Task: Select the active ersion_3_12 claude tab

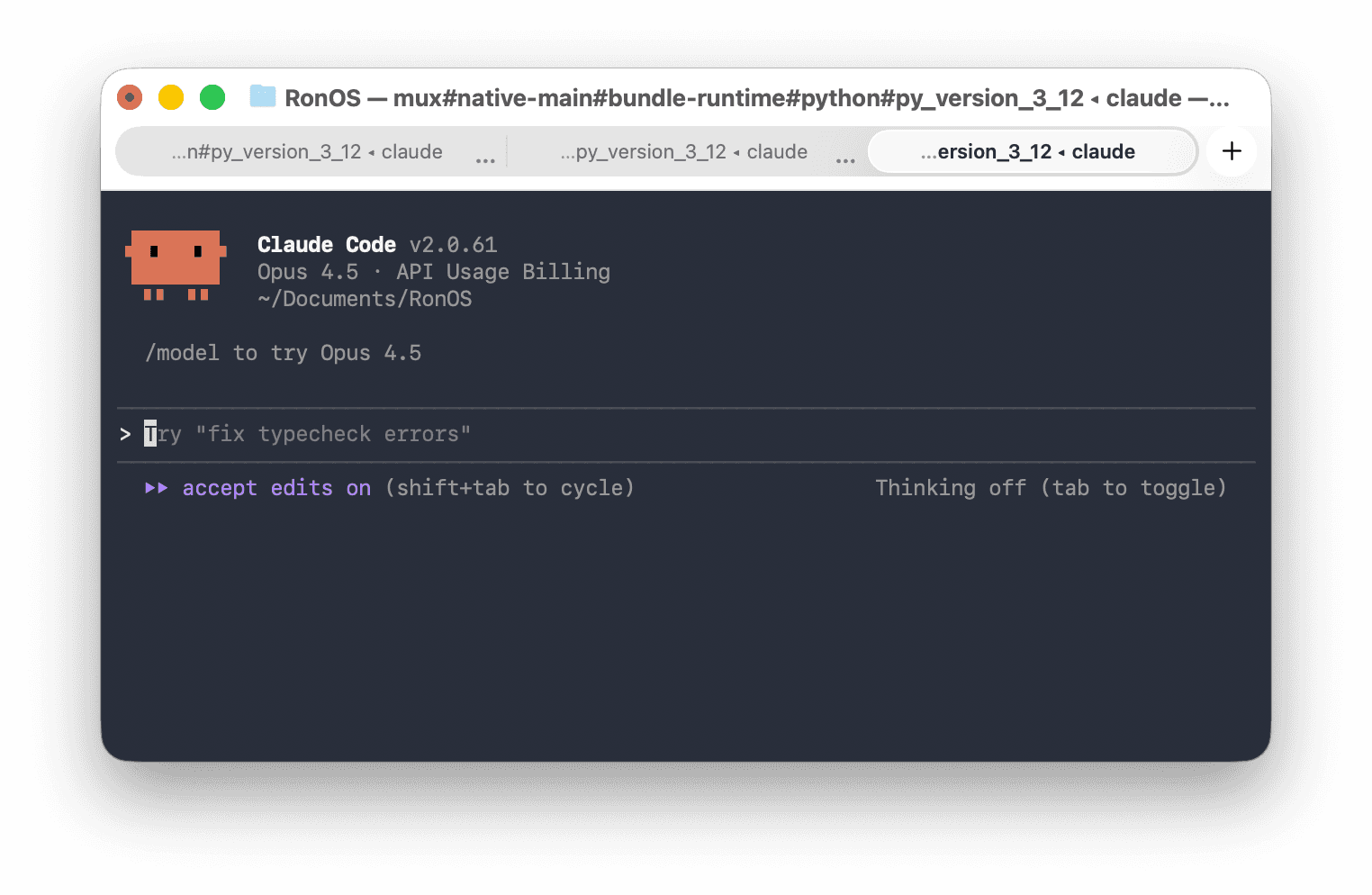Action: tap(1029, 151)
